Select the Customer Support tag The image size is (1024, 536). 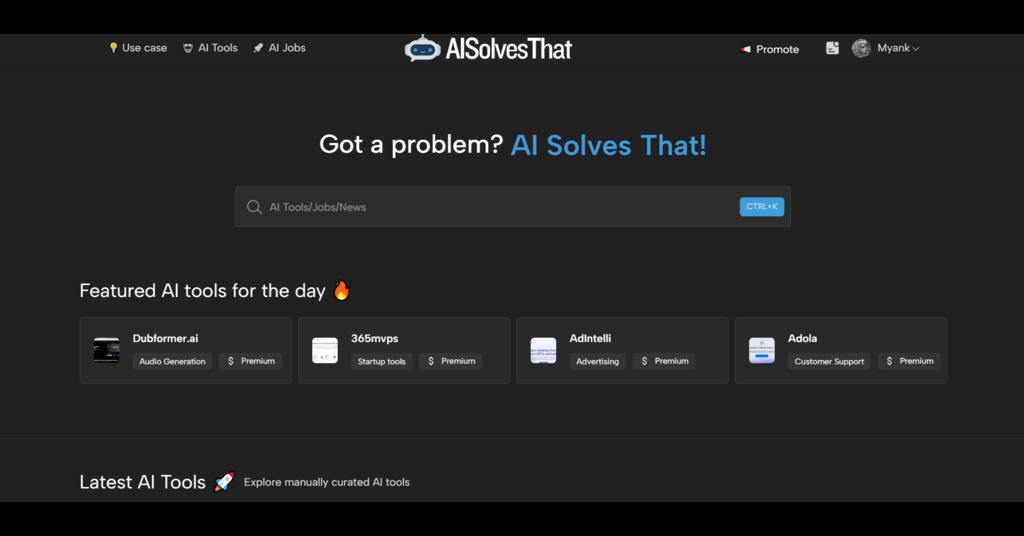[x=829, y=361]
